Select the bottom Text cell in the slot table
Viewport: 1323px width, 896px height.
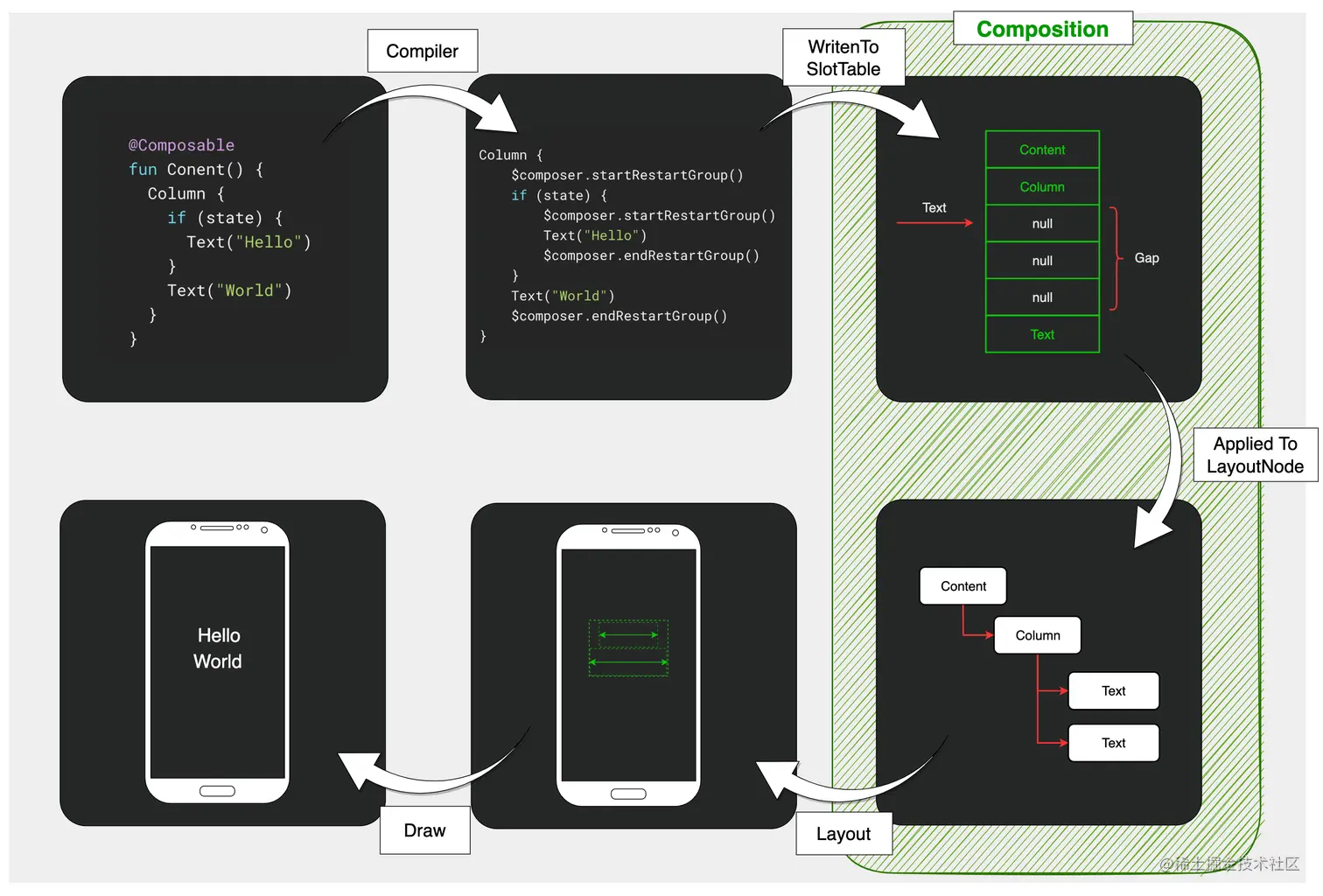pos(1041,334)
